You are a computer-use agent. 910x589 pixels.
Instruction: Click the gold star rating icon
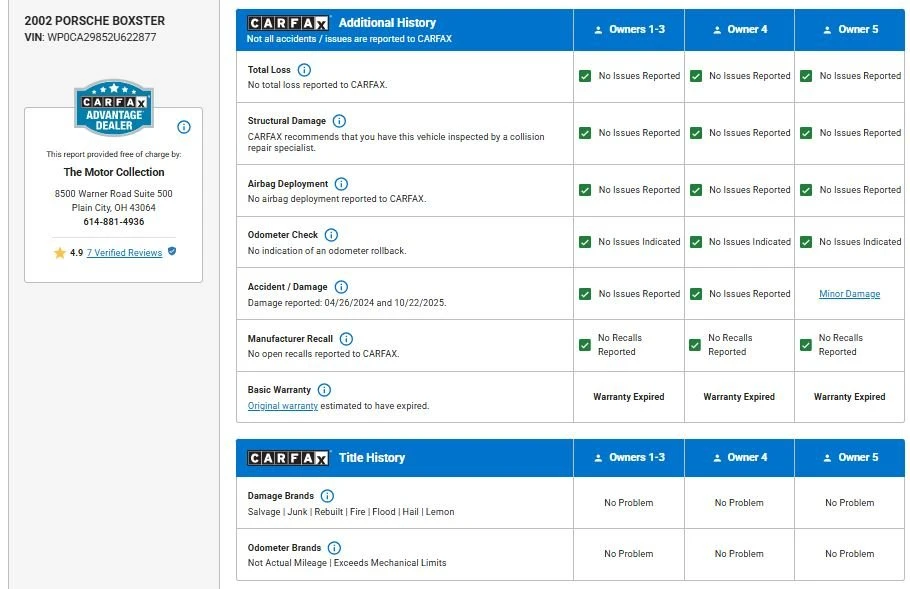60,252
